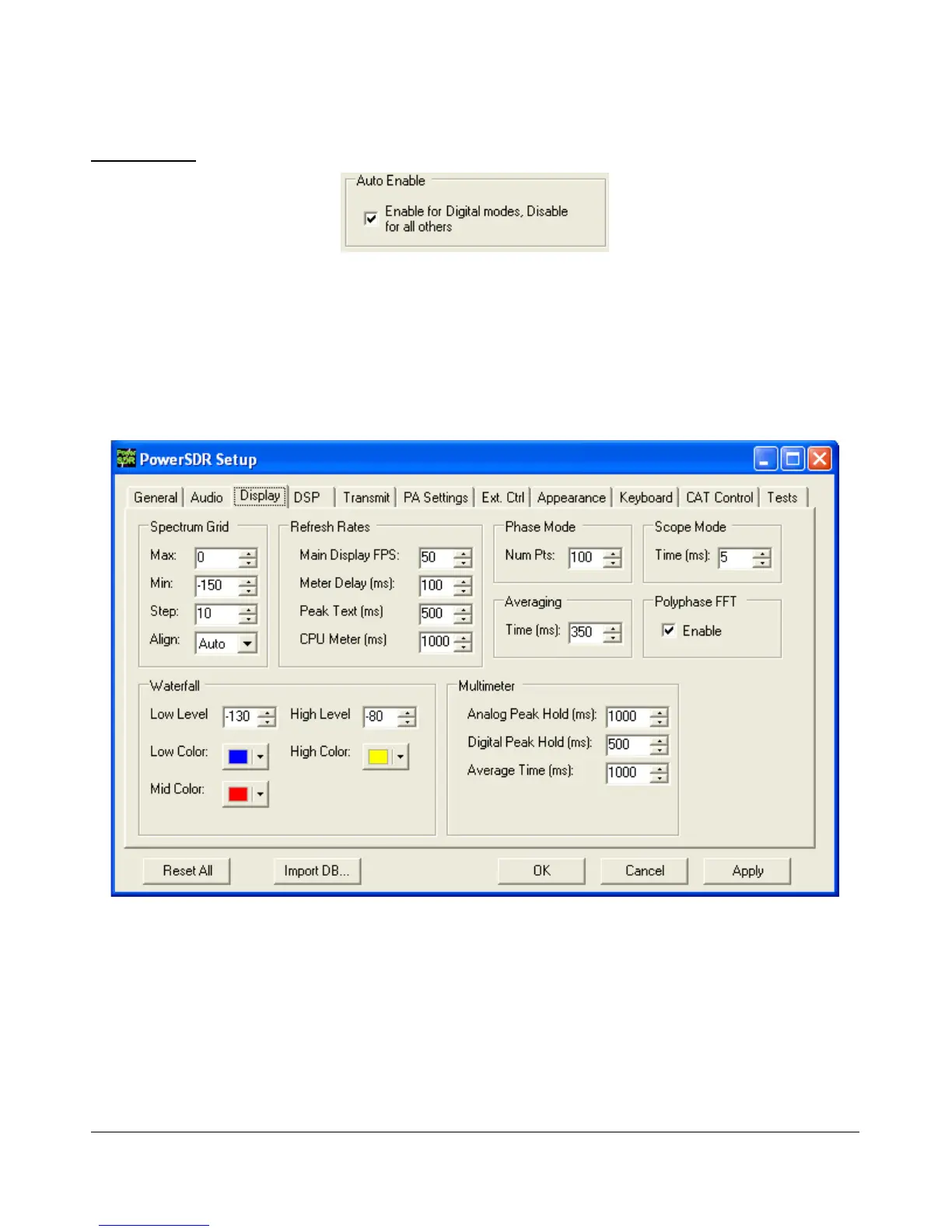Viewport: 952px width, 1232px height.
Task: Open the Mid Color dropdown arrow
Action: (x=260, y=794)
